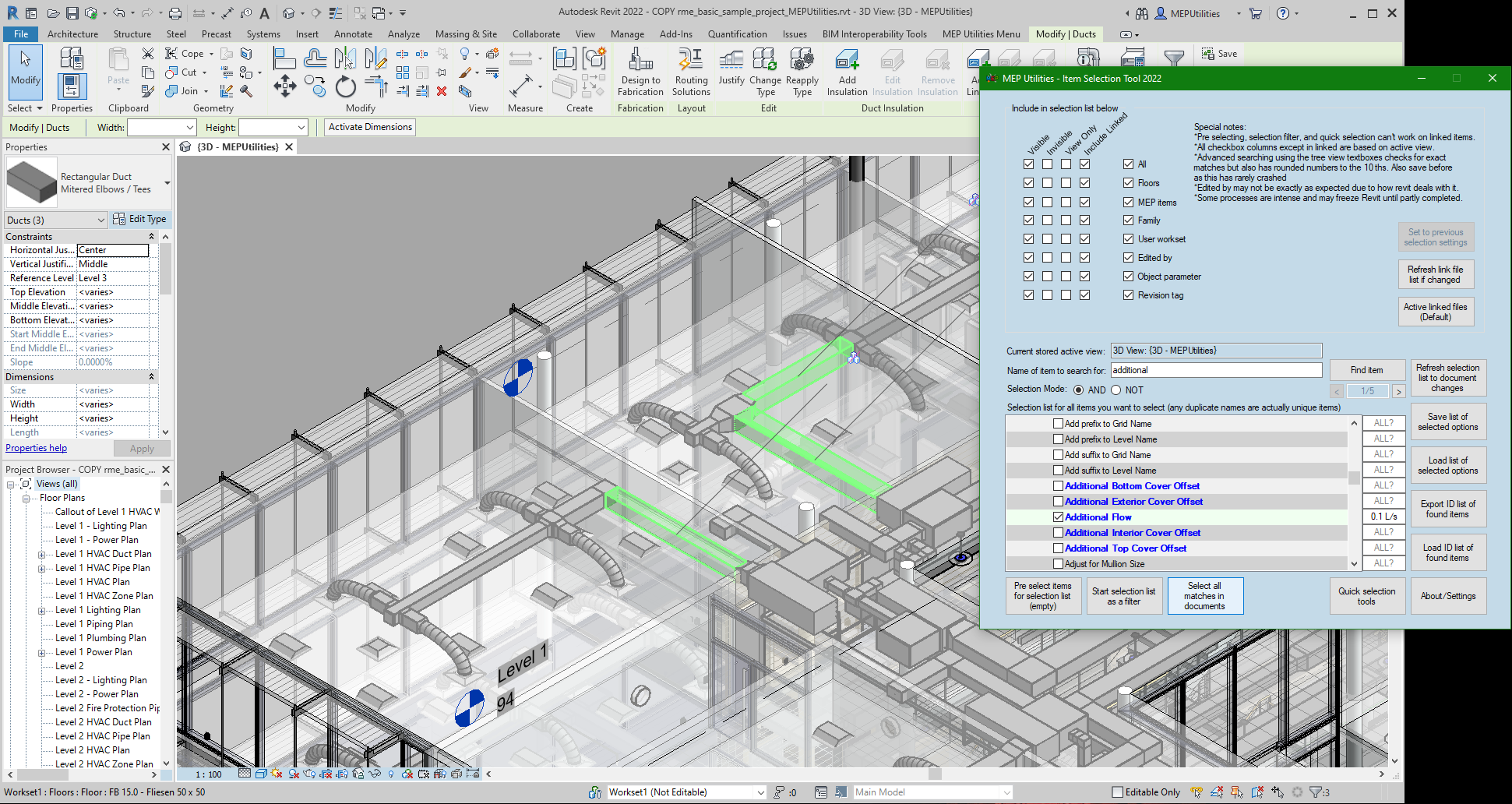Uncheck the Floors checkbox in MEP Utilities
This screenshot has height=804, width=1512.
coord(1128,183)
